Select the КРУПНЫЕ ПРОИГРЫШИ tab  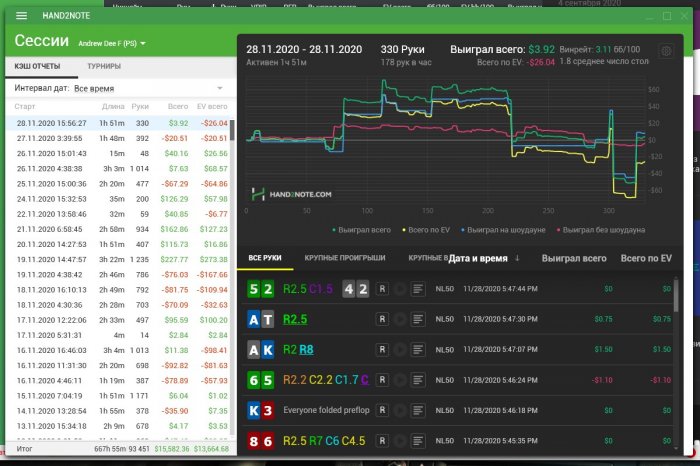pos(345,258)
